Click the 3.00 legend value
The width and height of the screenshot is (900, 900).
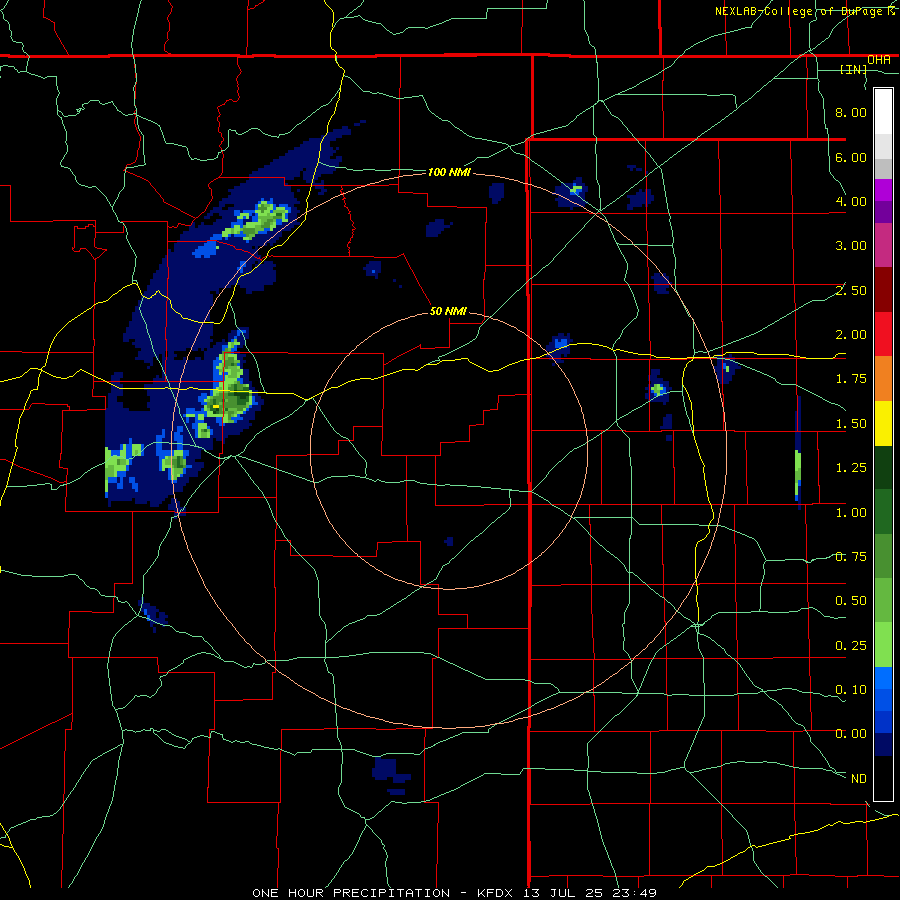pos(851,246)
